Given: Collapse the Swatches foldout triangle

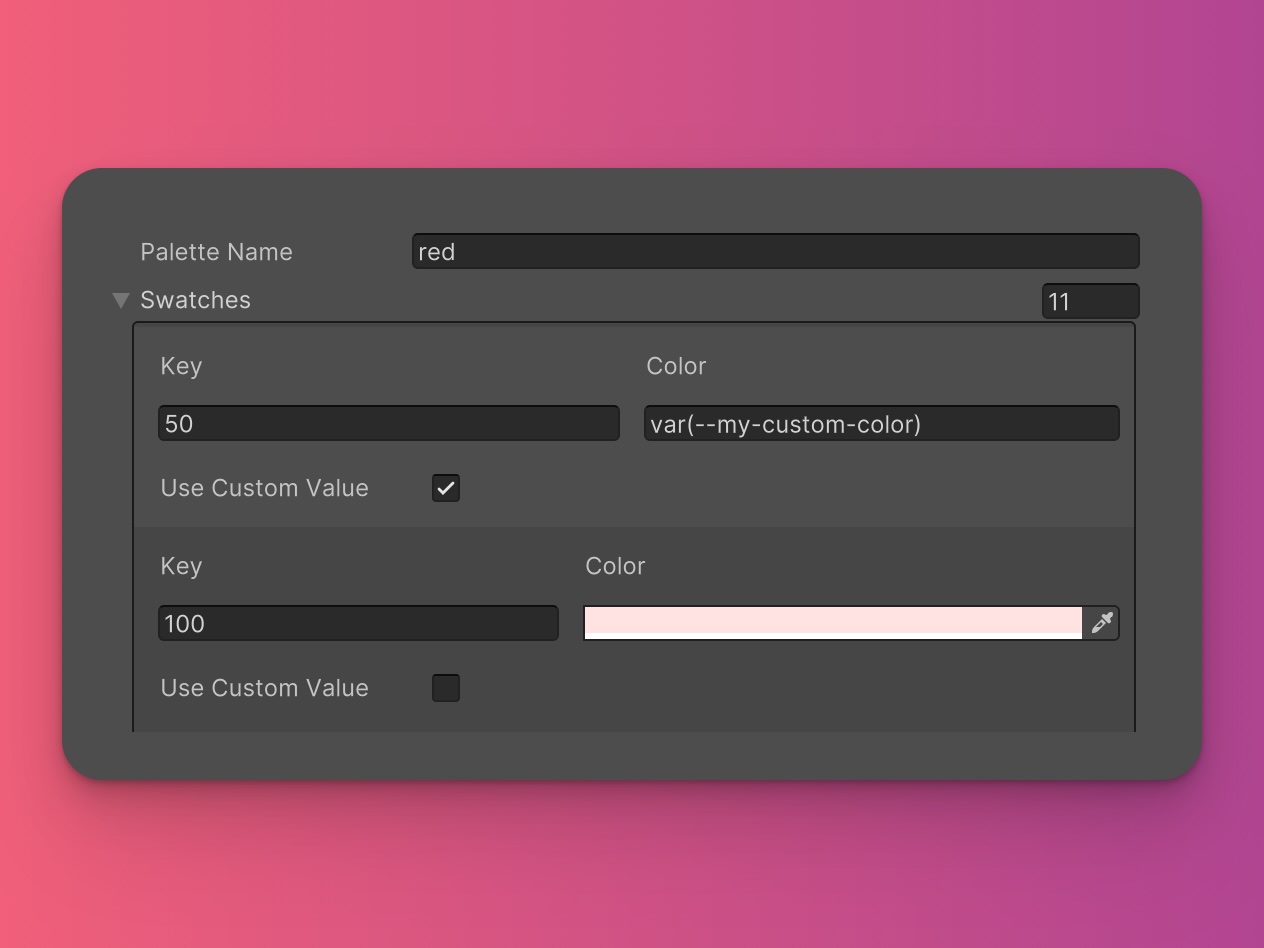Looking at the screenshot, I should (121, 300).
